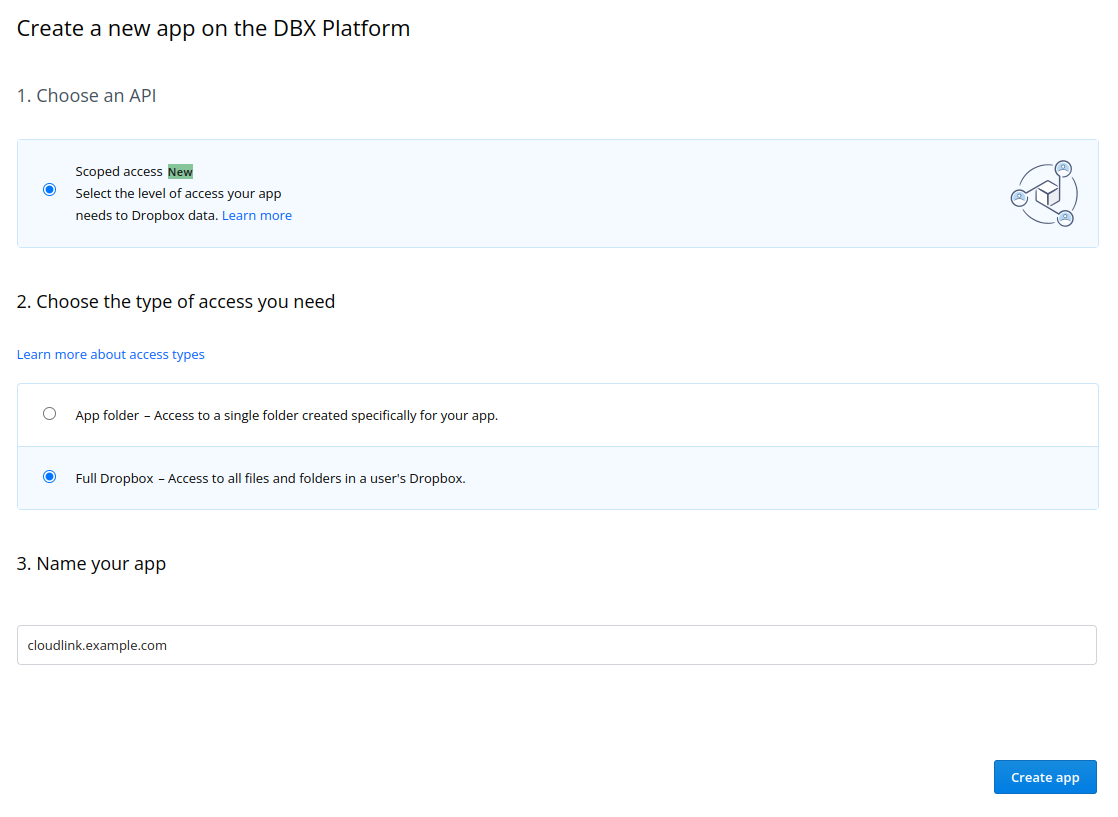1118x817 pixels.
Task: Click the green New badge
Action: 180,172
